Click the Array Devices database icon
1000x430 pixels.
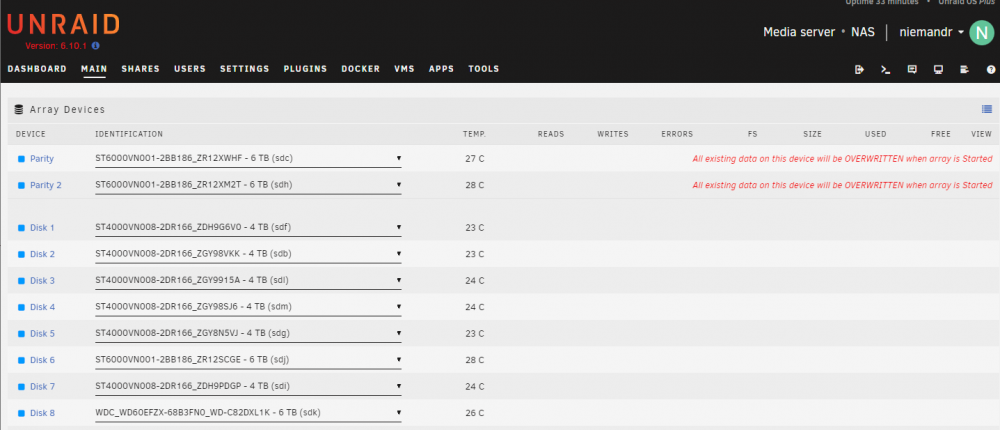click(18, 110)
